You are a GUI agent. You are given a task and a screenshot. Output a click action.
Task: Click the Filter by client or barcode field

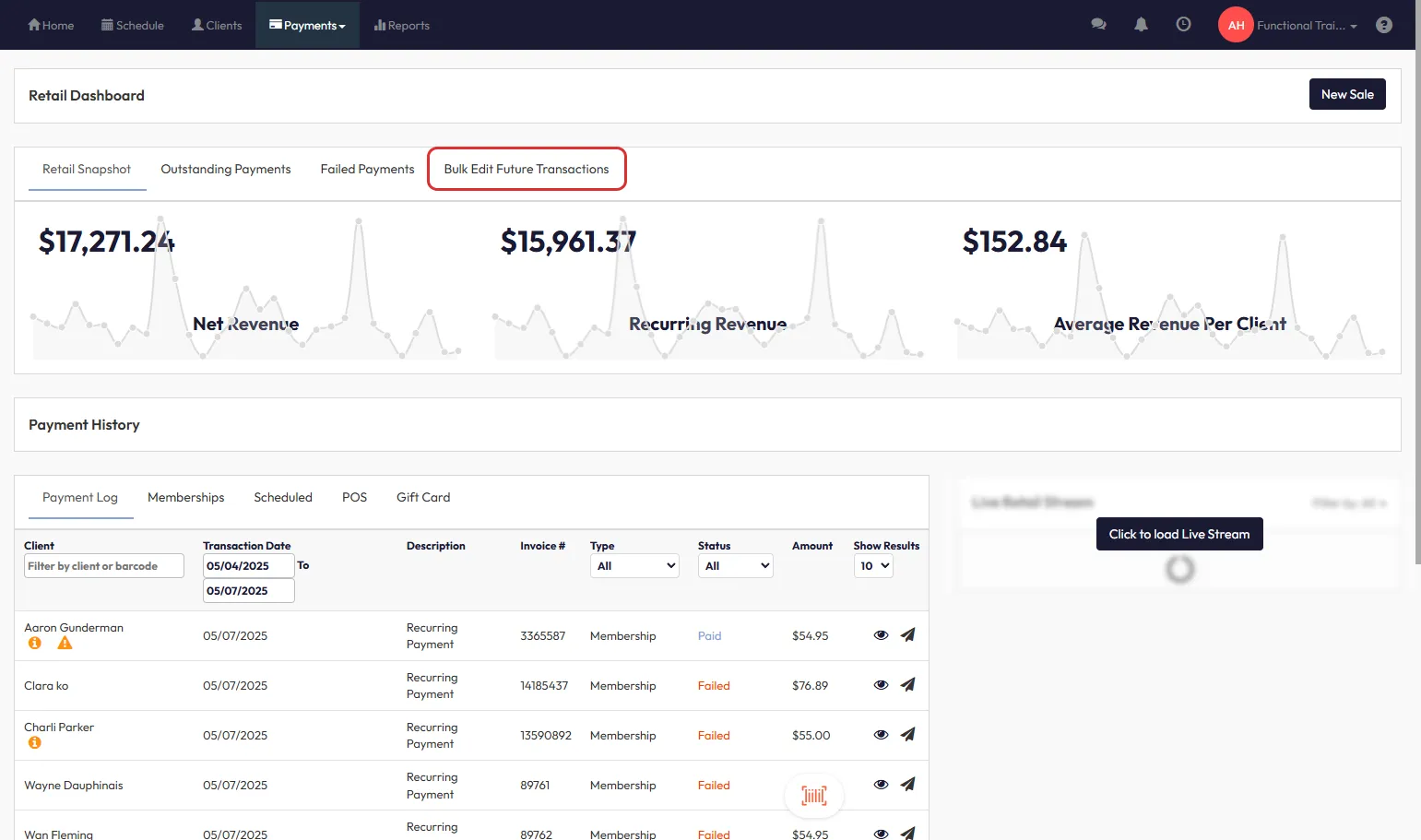click(103, 566)
